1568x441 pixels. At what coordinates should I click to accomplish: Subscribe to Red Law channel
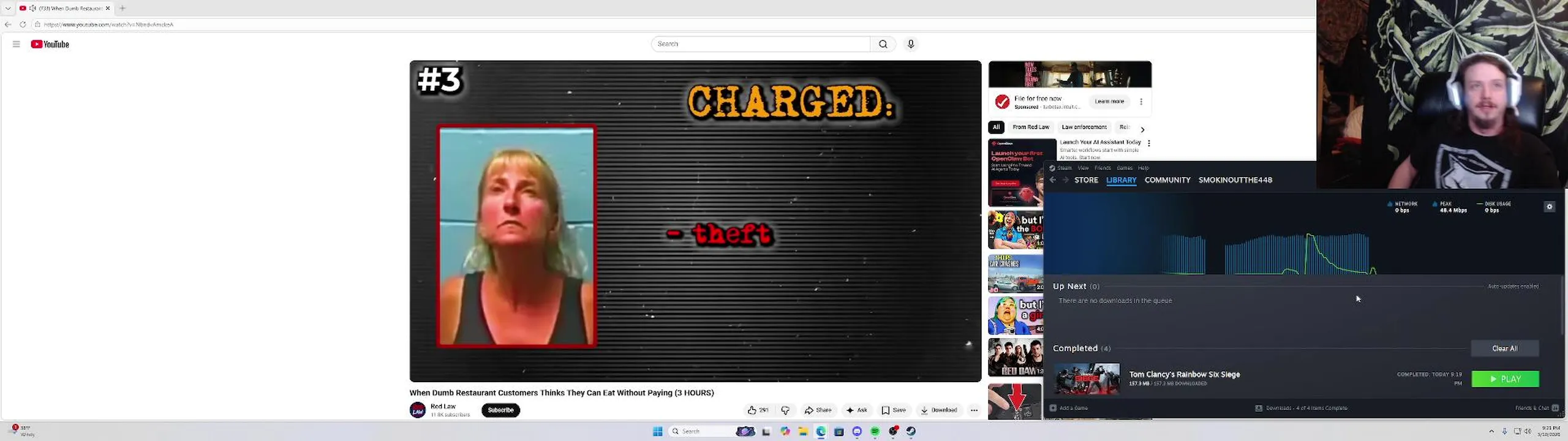500,410
